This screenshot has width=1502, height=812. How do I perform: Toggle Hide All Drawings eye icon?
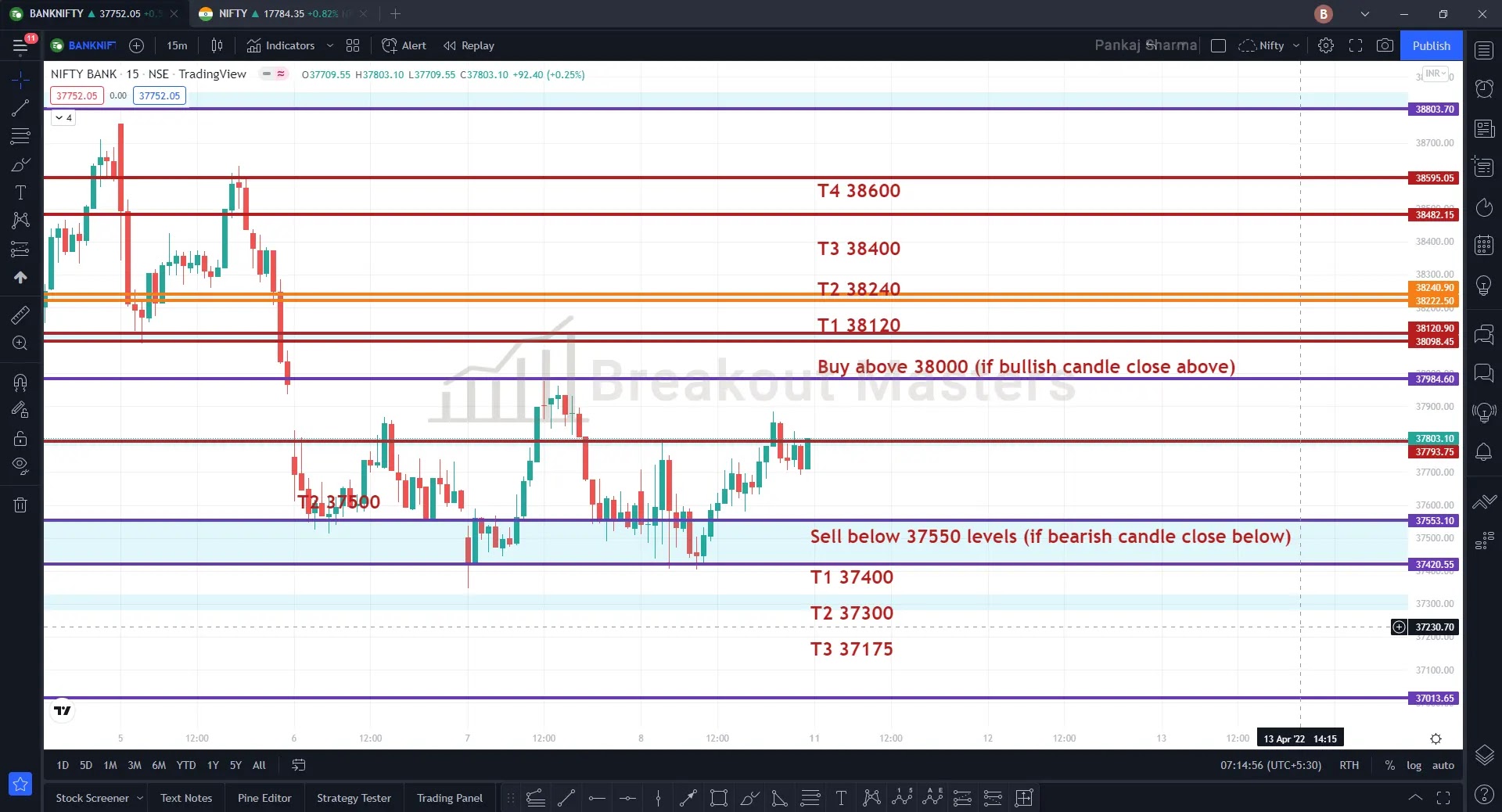click(20, 466)
